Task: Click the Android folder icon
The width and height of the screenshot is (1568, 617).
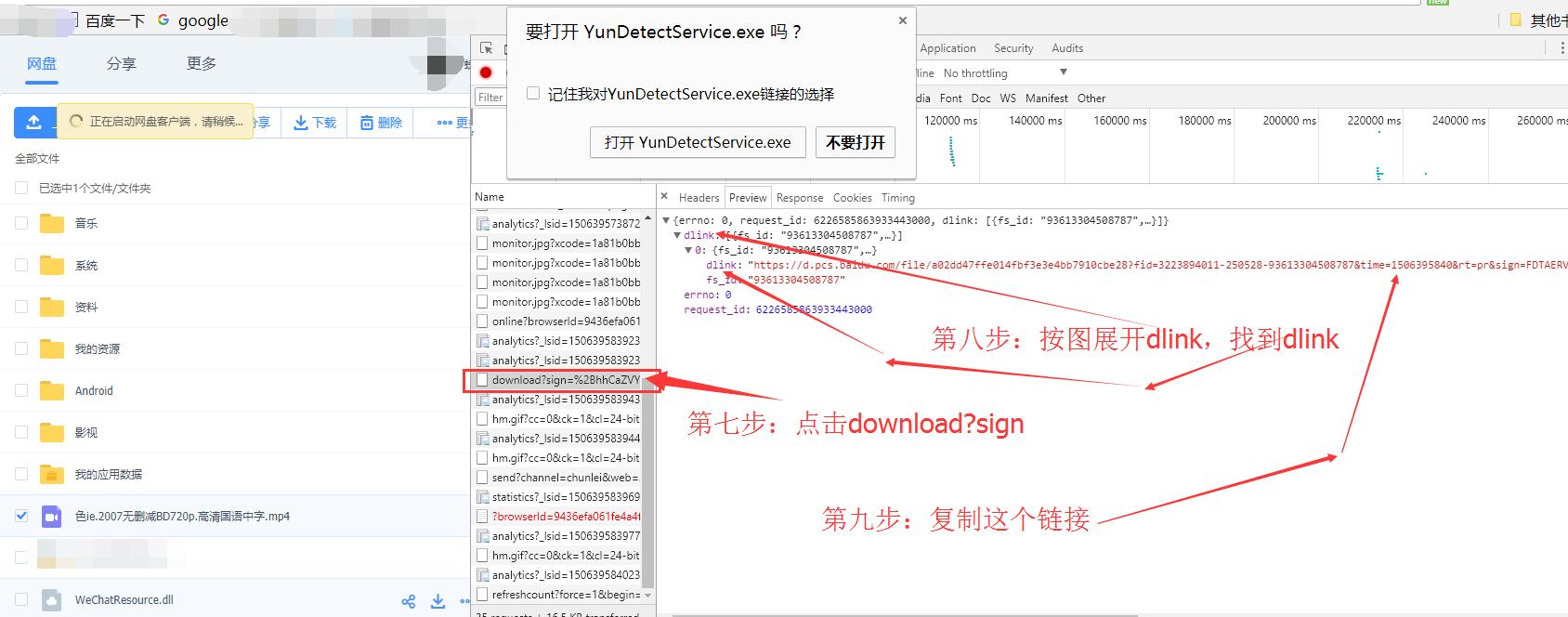Action: point(52,390)
